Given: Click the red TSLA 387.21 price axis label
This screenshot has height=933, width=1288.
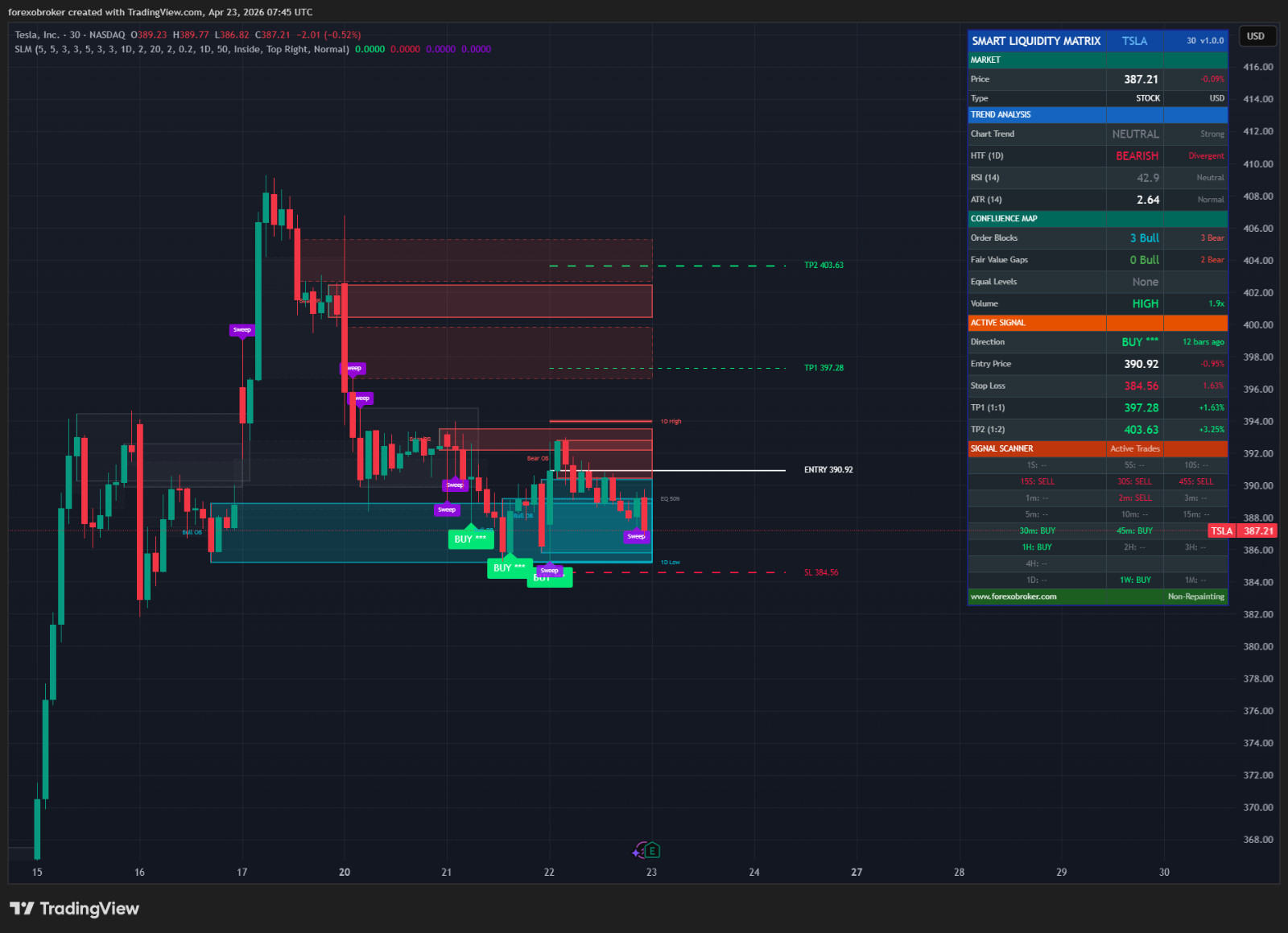Looking at the screenshot, I should 1242,530.
